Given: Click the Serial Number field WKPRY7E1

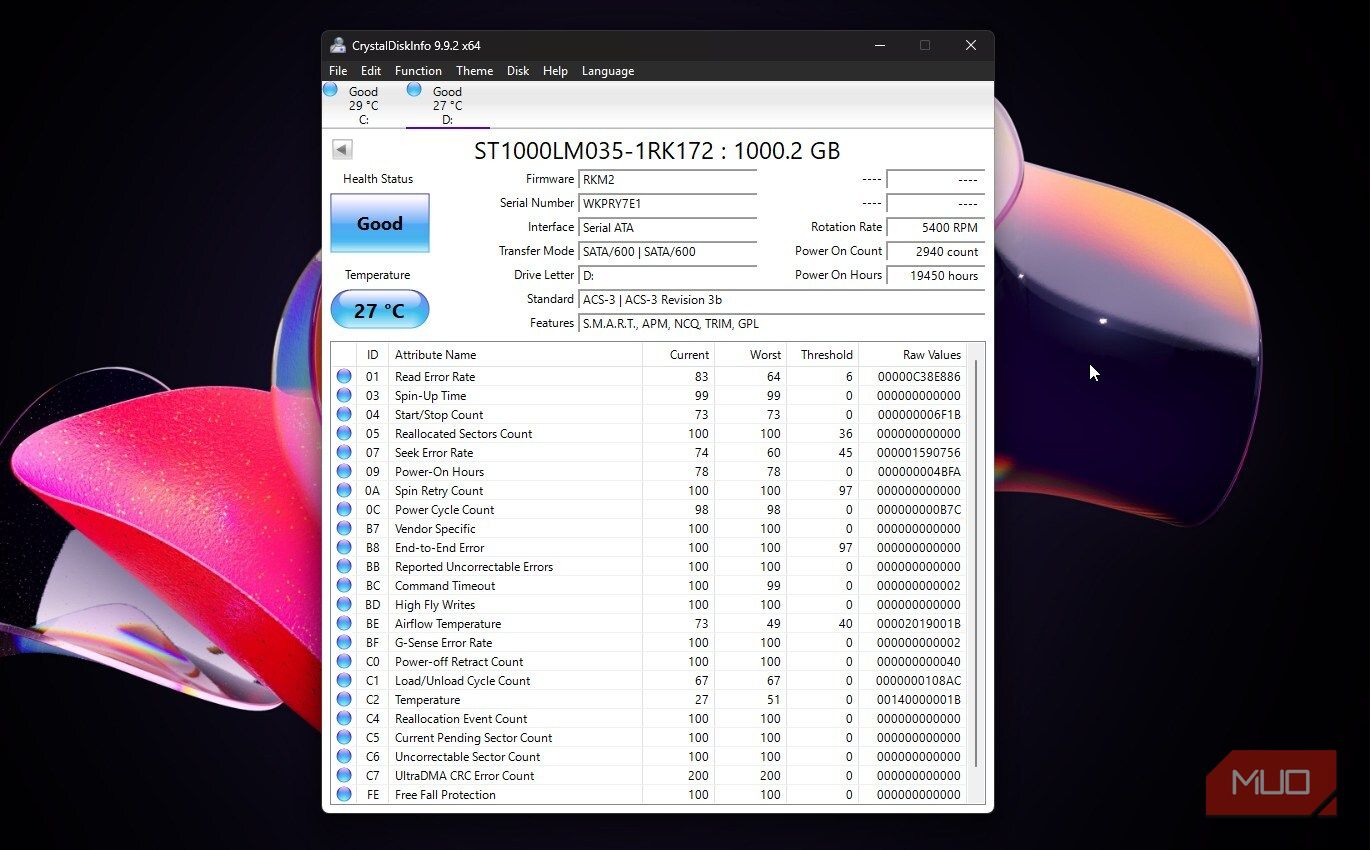Looking at the screenshot, I should (x=668, y=204).
